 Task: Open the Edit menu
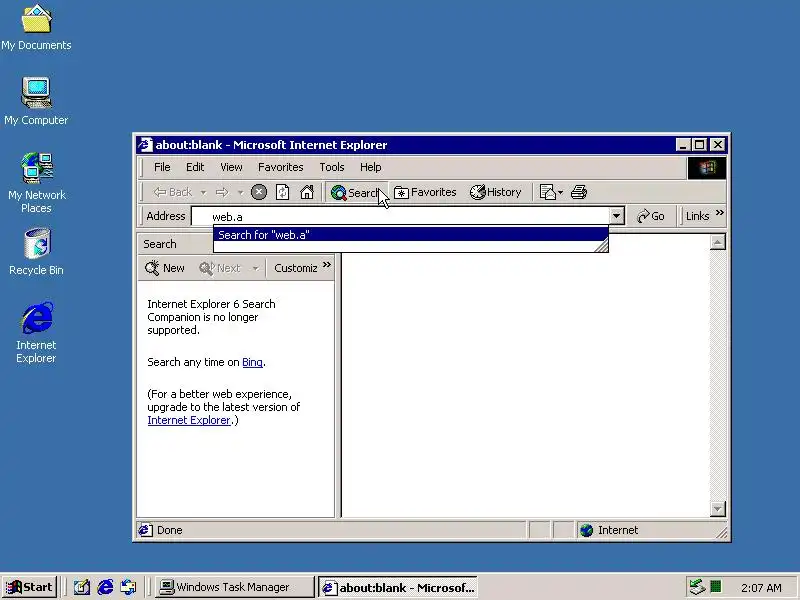pos(195,167)
